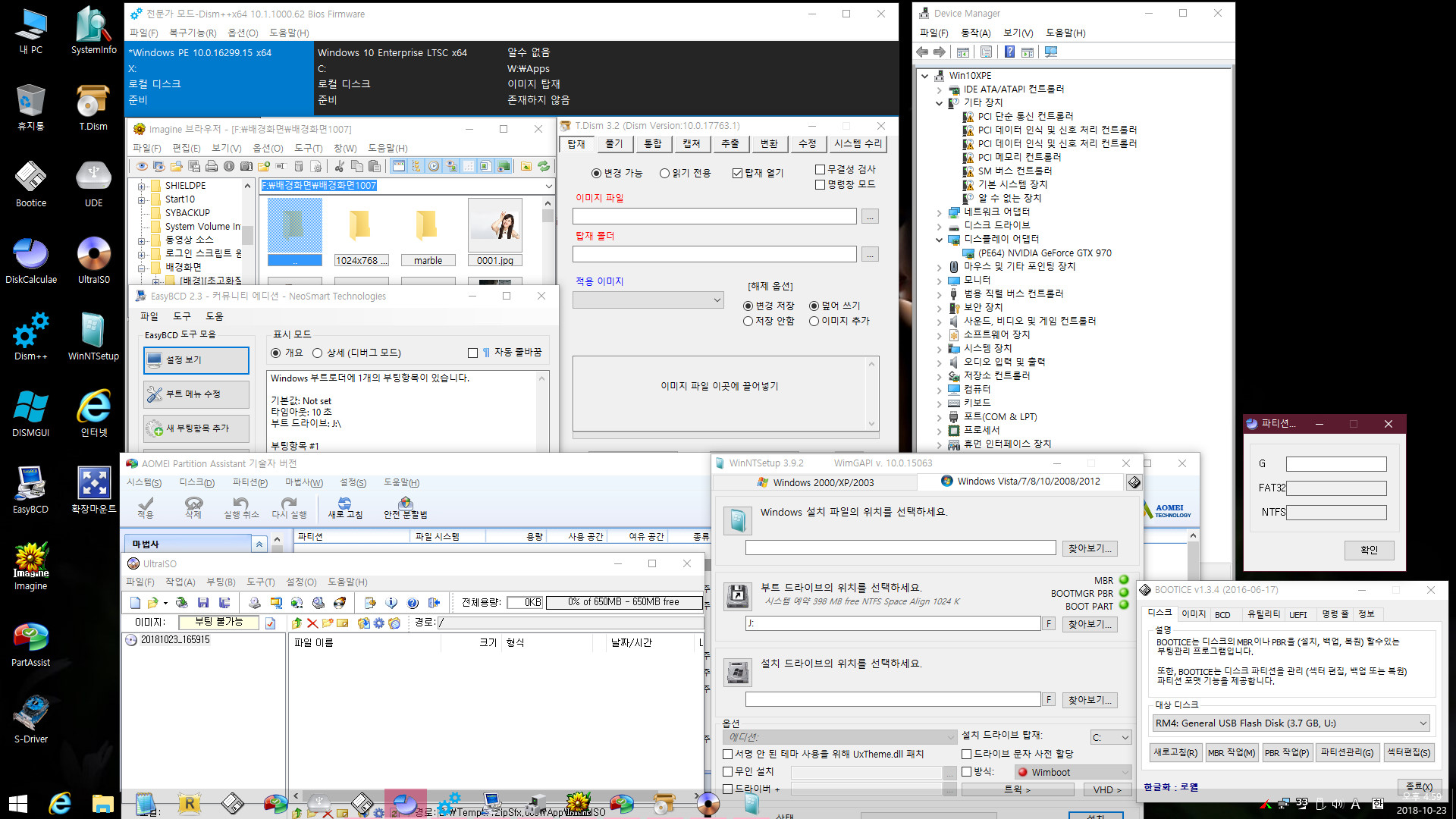The image size is (1456, 819).
Task: Enable command window mode checkbox in T.Dism
Action: click(x=820, y=184)
